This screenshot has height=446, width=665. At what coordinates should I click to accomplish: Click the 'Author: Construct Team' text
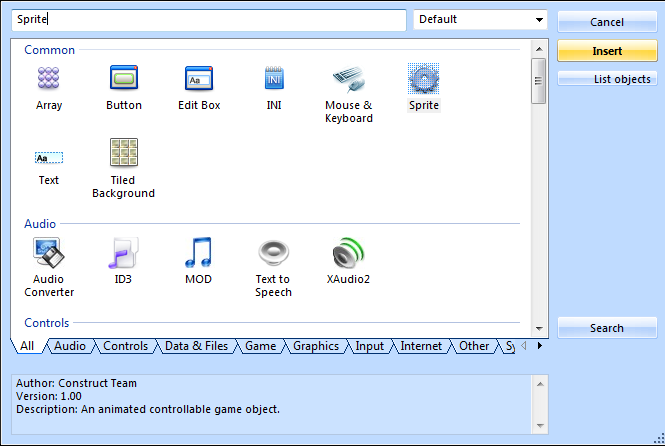pyautogui.click(x=76, y=383)
